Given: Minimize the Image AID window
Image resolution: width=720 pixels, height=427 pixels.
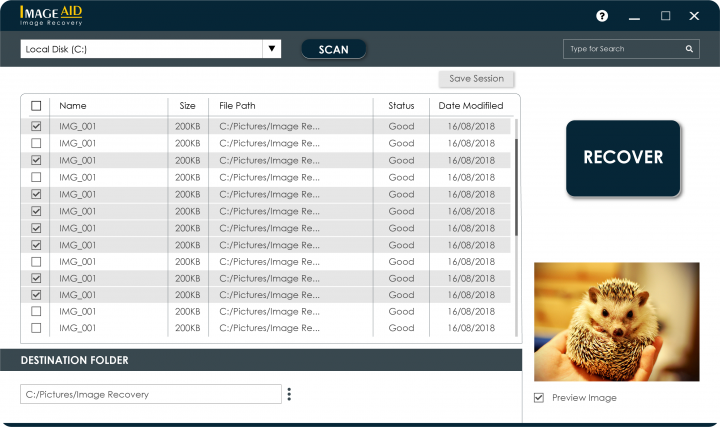Looking at the screenshot, I should (634, 19).
